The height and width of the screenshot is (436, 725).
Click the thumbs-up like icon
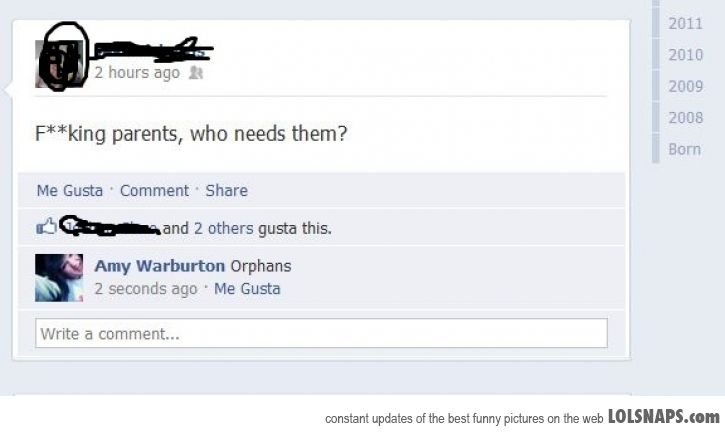pos(46,227)
